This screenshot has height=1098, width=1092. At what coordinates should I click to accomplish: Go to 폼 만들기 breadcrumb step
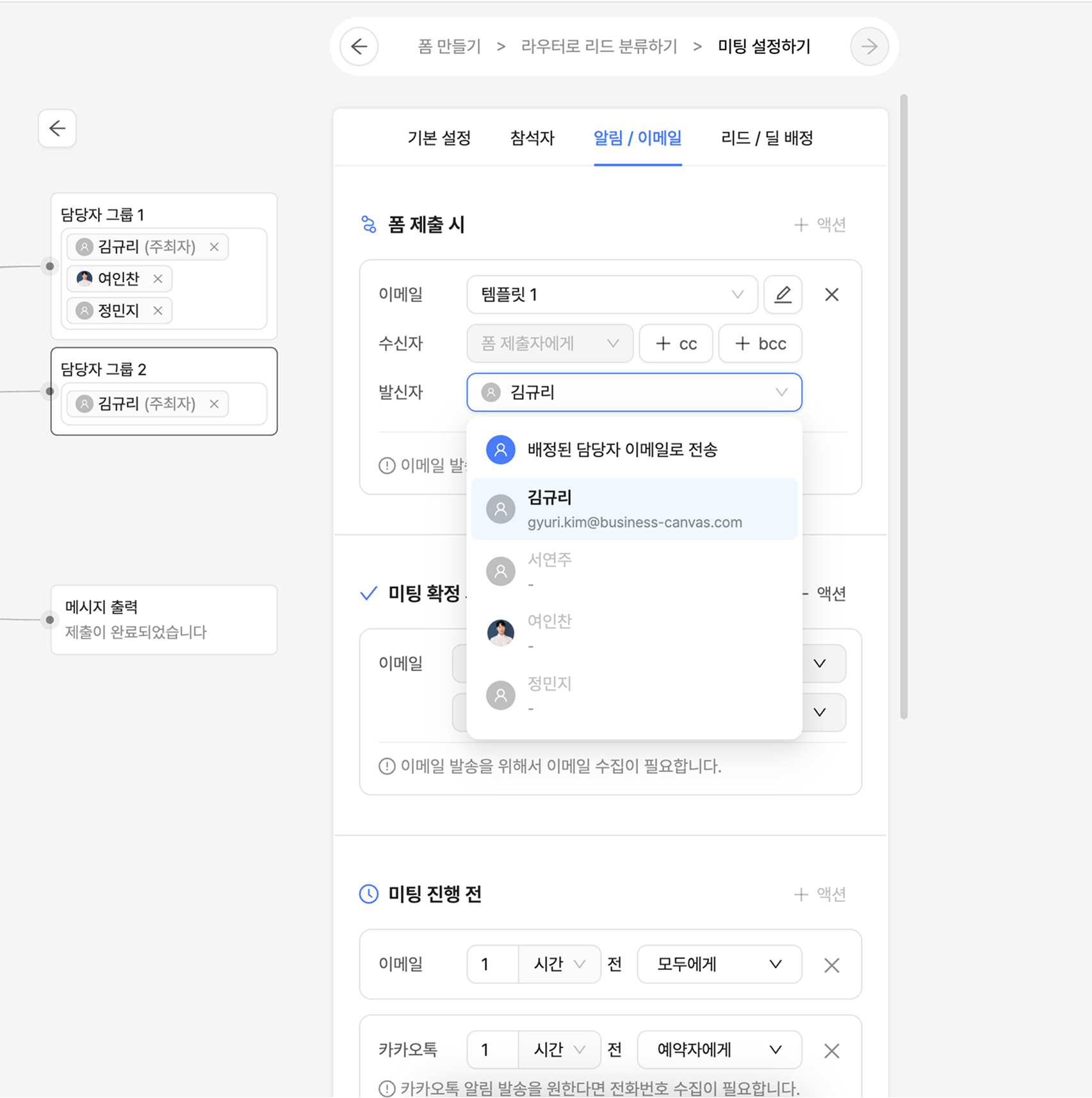tap(449, 46)
